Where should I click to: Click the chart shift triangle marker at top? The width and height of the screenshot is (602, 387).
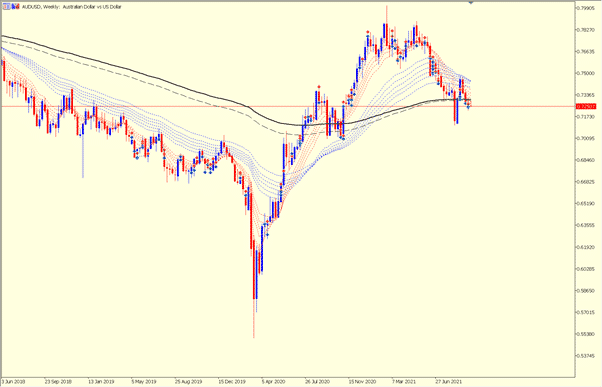tap(471, 2)
